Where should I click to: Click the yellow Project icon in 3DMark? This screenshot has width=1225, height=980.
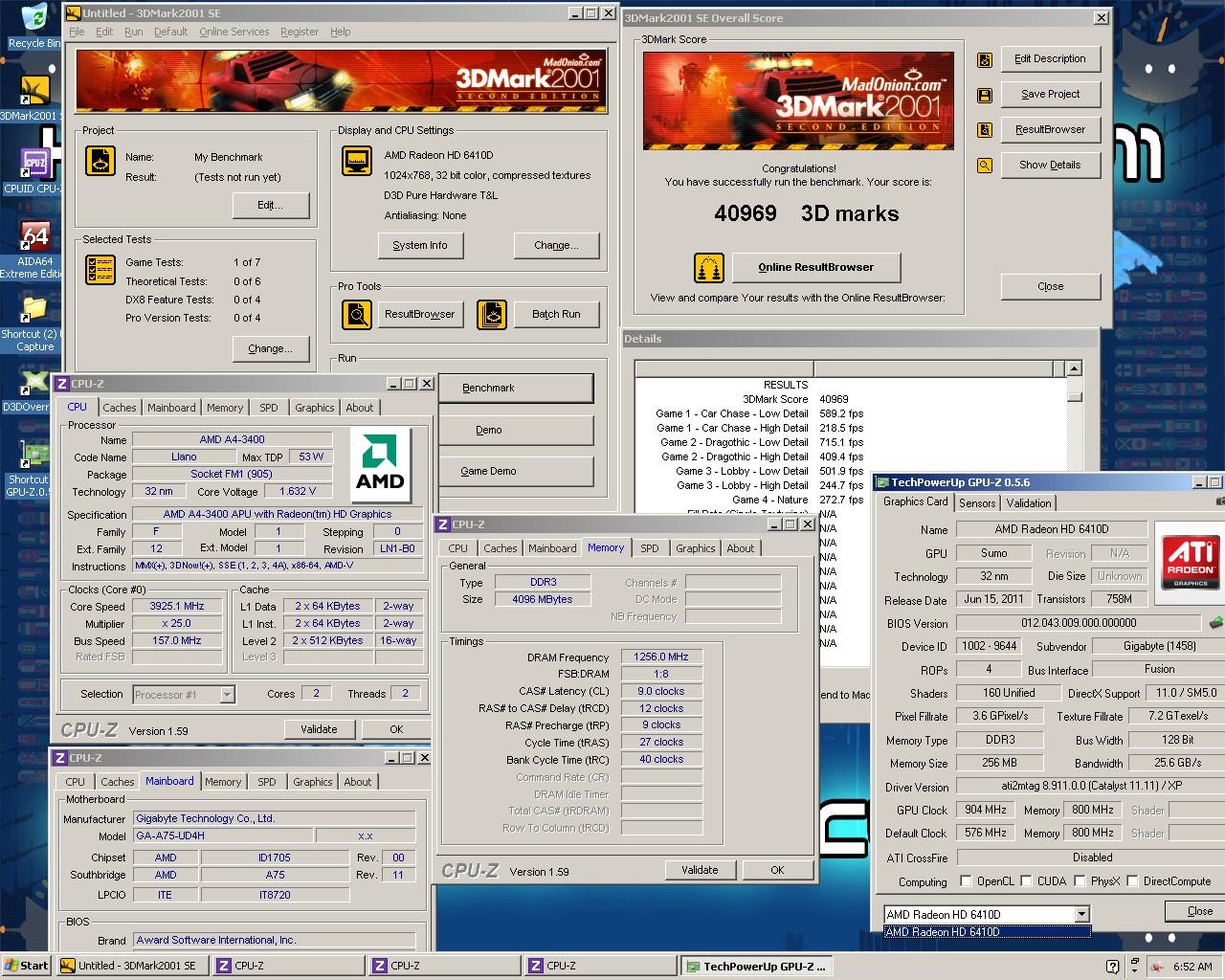[100, 161]
